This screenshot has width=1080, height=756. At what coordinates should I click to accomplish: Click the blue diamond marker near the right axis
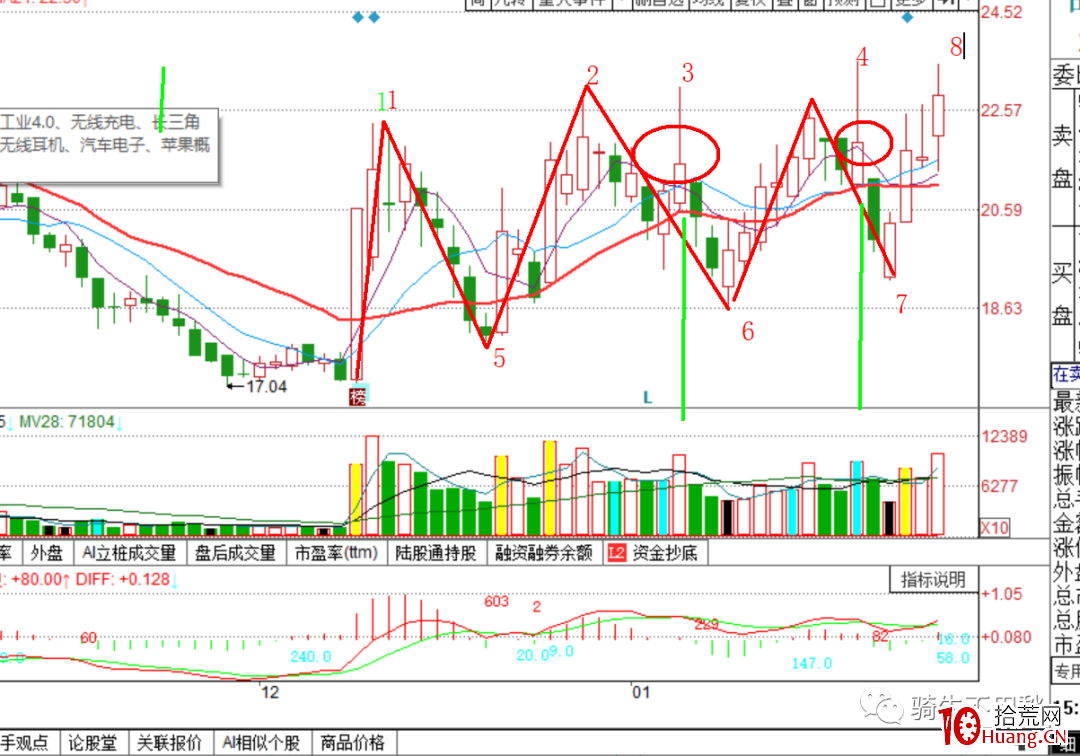pos(907,17)
